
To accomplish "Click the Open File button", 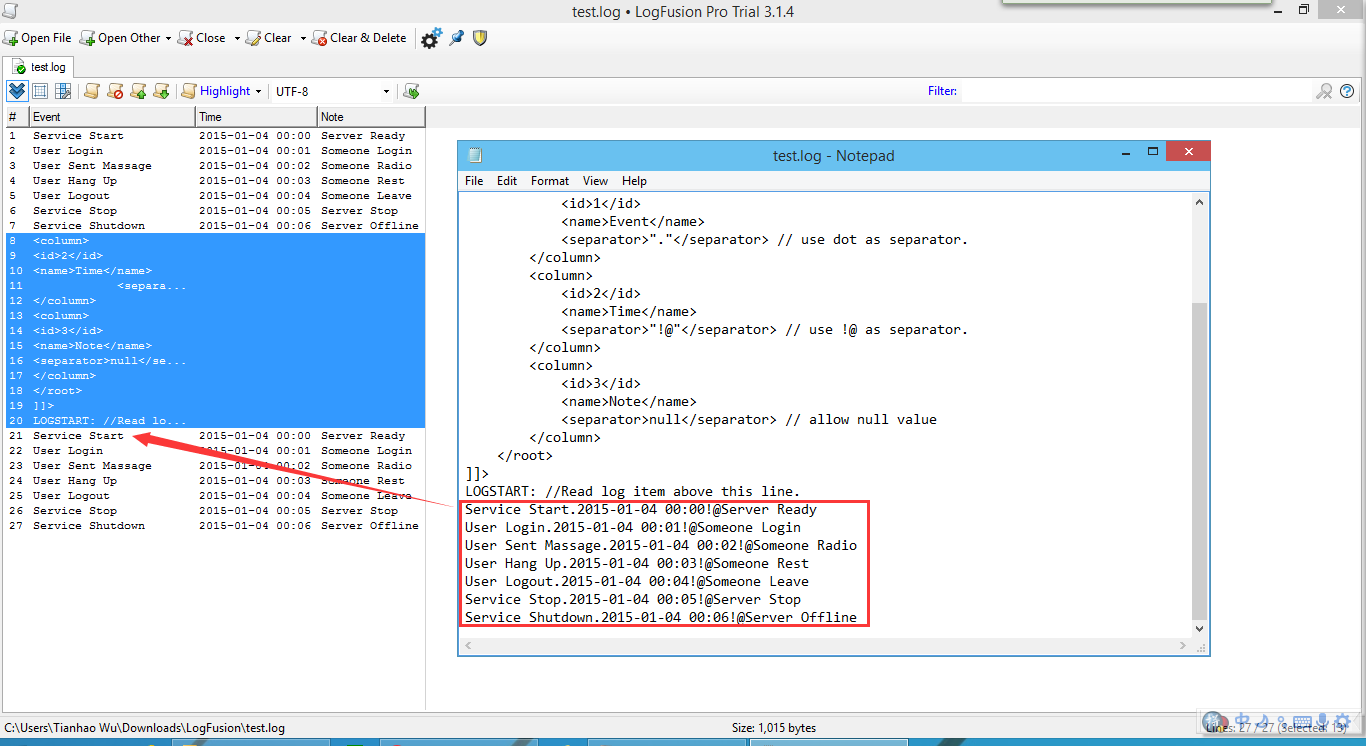I will pyautogui.click(x=38, y=38).
